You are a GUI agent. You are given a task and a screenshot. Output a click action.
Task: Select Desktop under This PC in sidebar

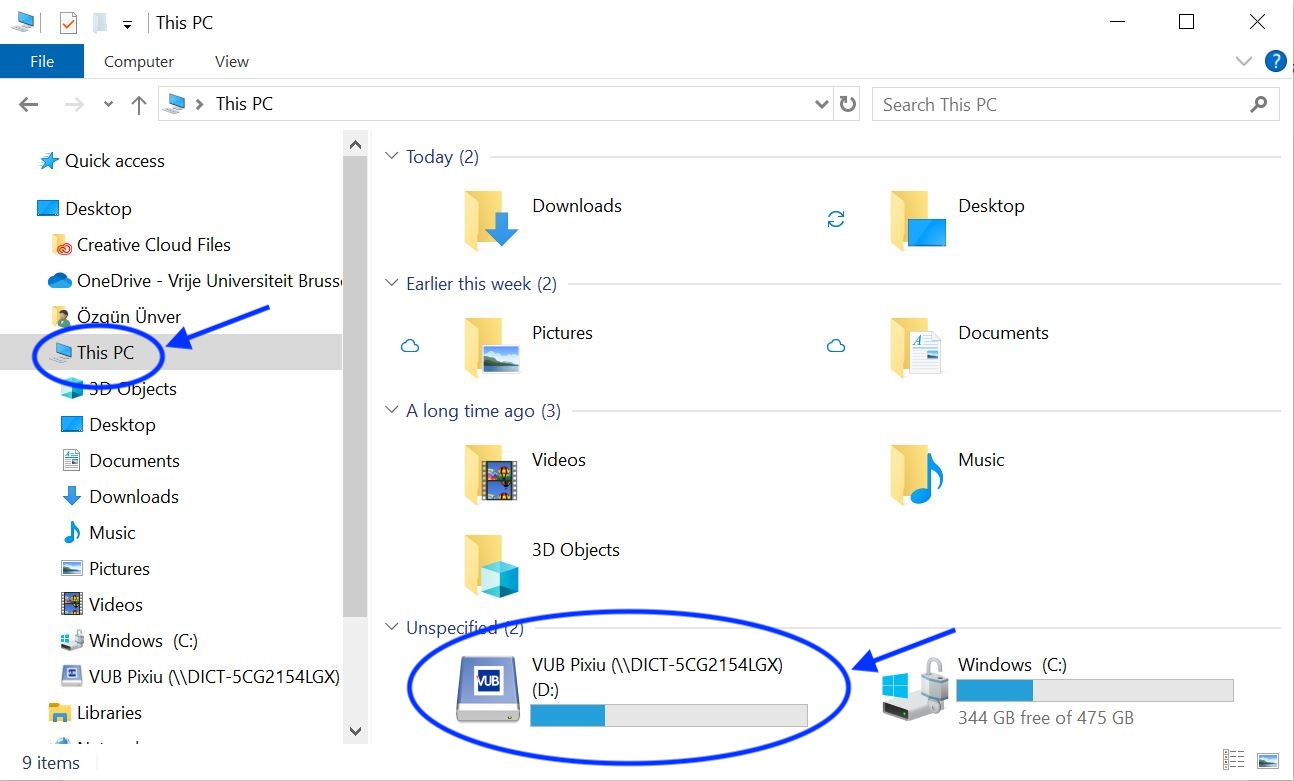122,425
